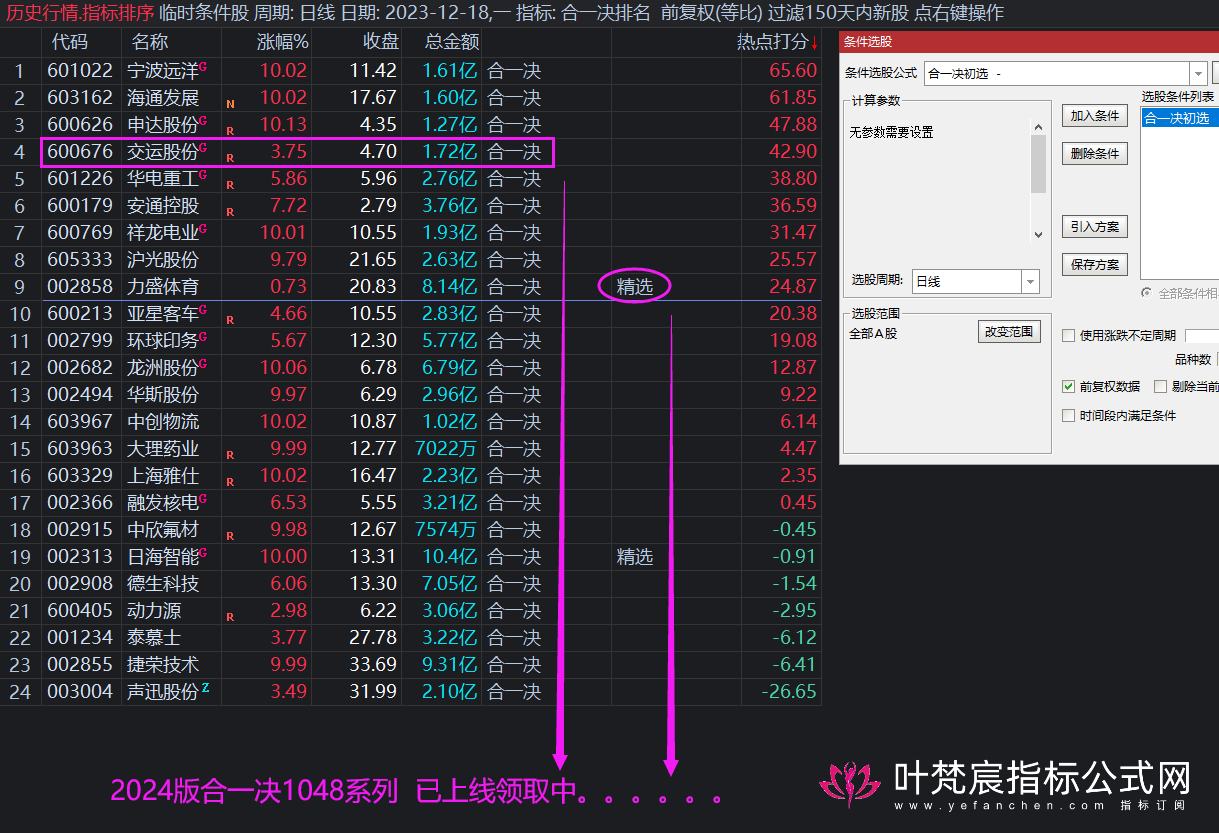Click amount 8.14亿 cell

click(x=449, y=287)
